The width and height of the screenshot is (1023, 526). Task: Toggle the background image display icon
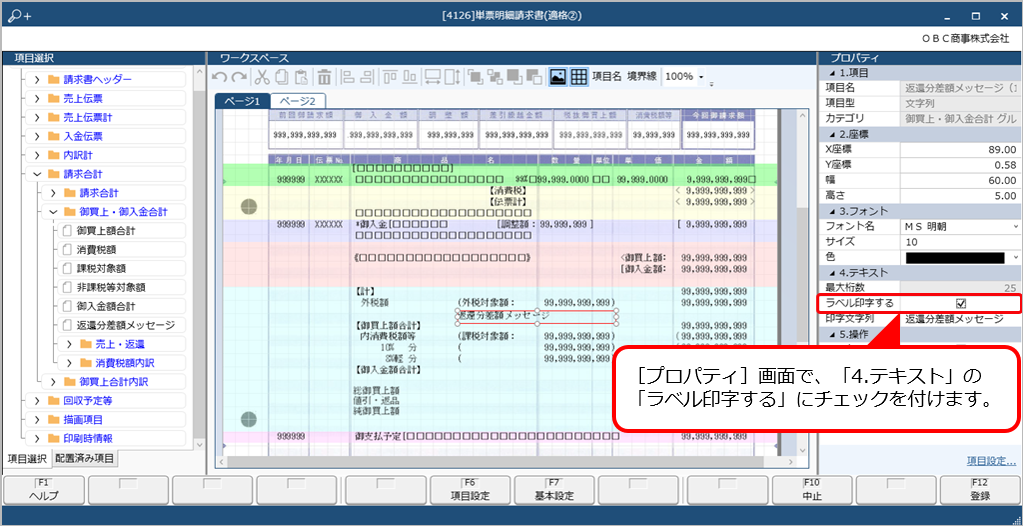(x=558, y=77)
